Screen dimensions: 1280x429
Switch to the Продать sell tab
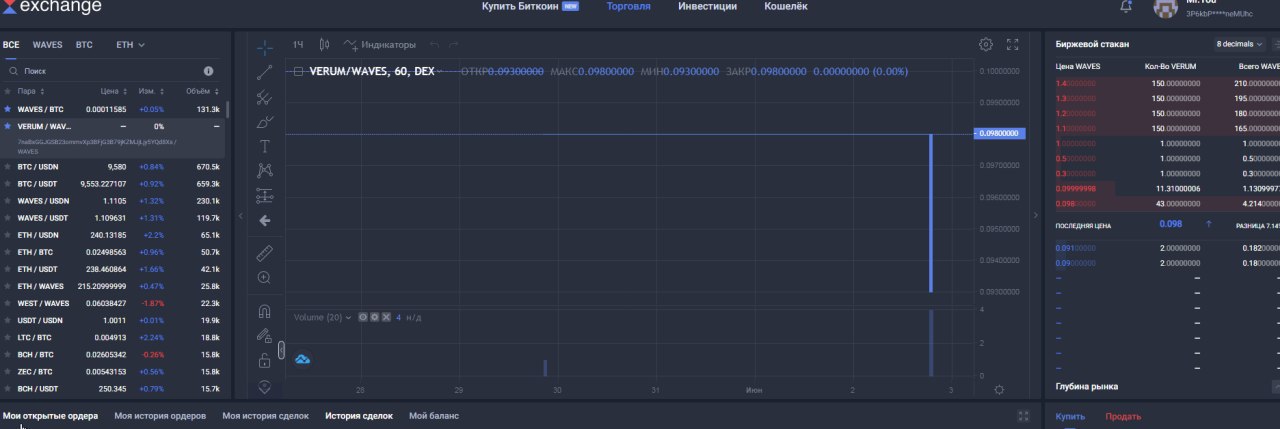coord(1123,416)
